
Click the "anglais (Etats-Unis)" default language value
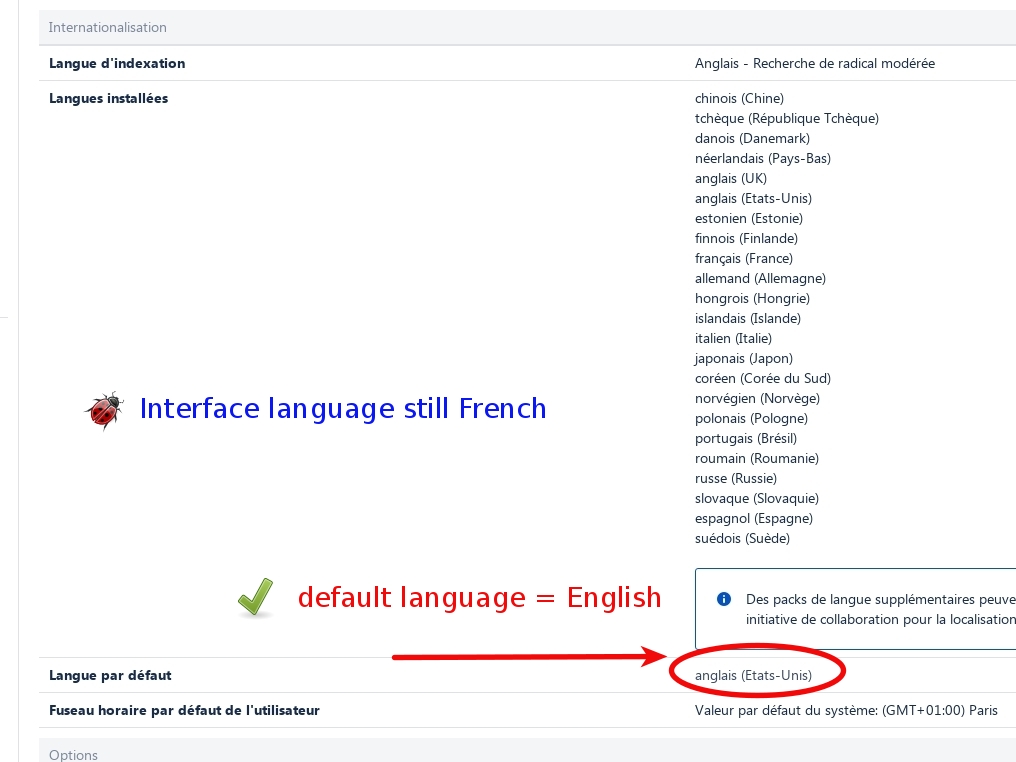[753, 676]
